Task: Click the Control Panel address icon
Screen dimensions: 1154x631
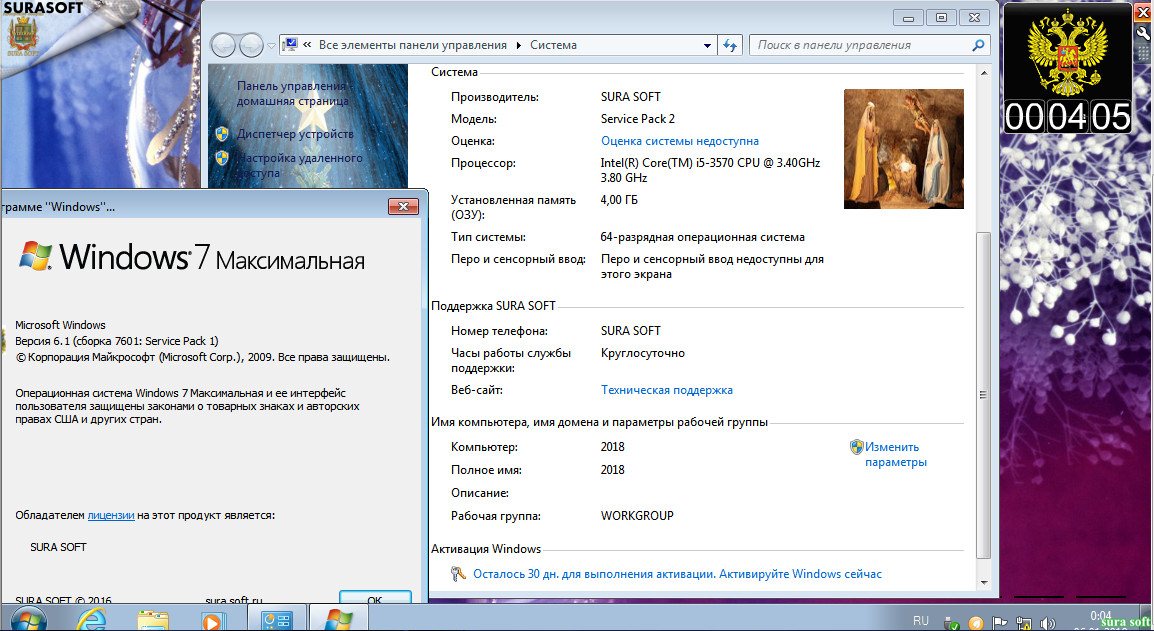Action: [x=291, y=44]
